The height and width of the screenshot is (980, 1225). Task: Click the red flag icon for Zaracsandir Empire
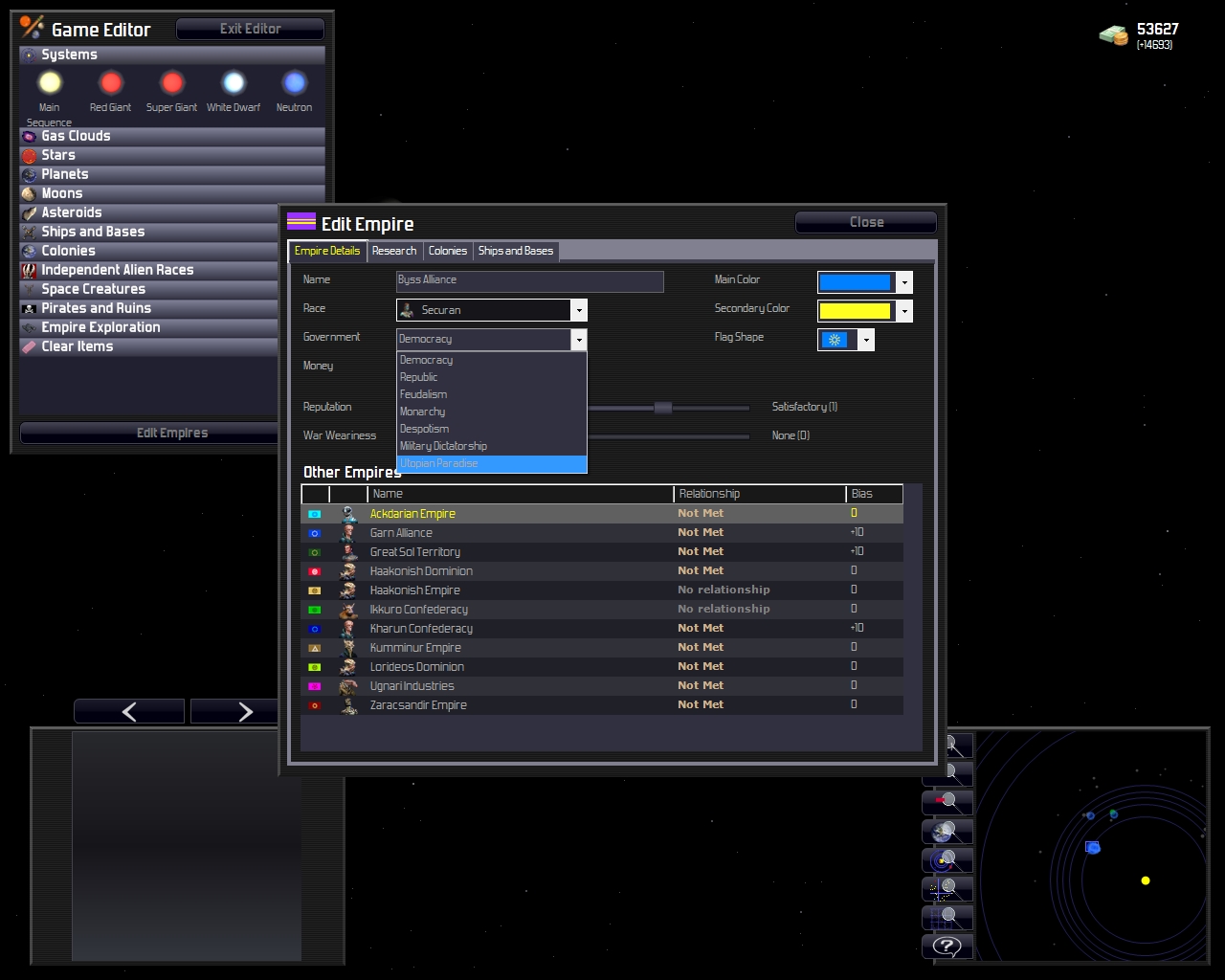315,705
